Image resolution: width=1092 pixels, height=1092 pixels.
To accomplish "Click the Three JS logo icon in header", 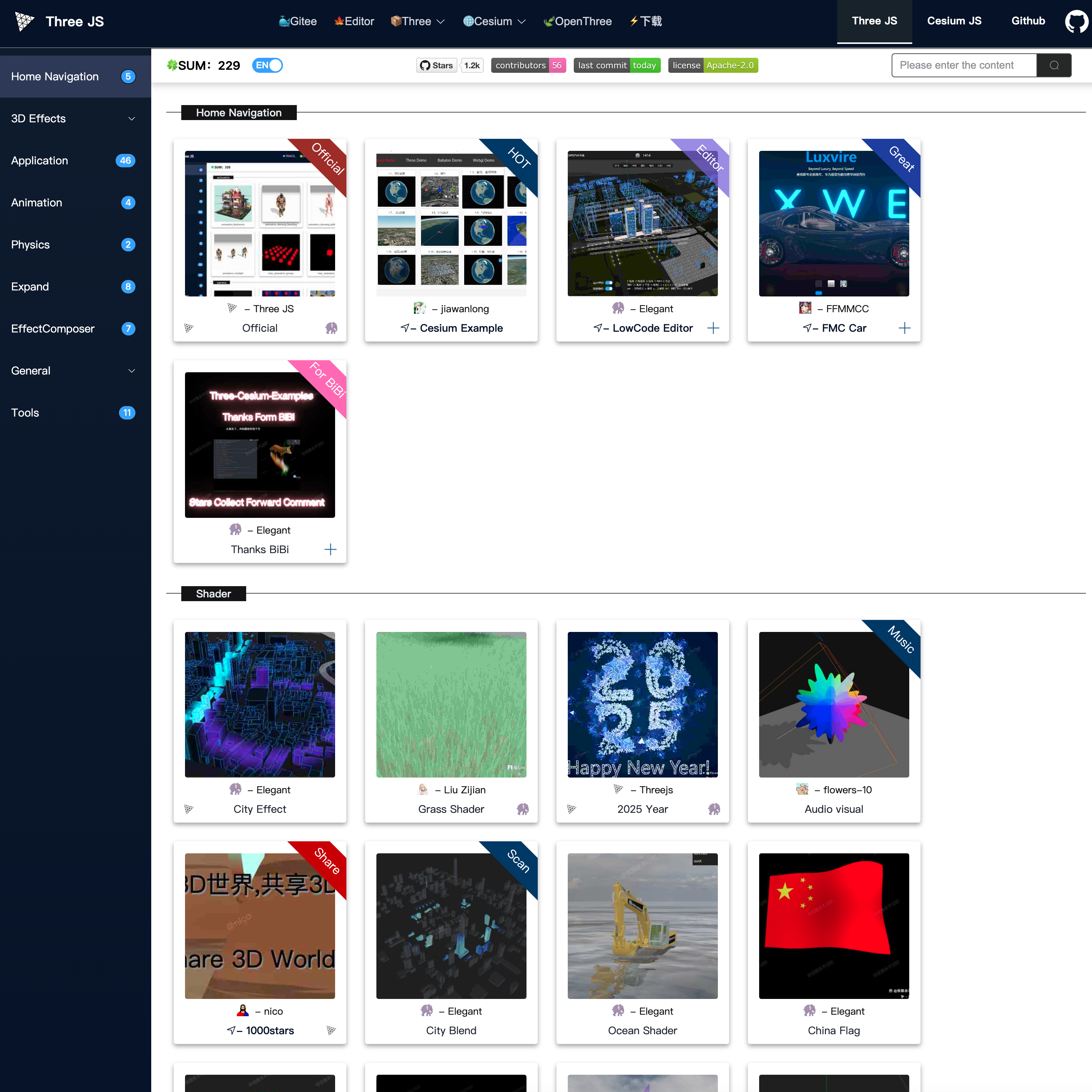I will tap(24, 21).
